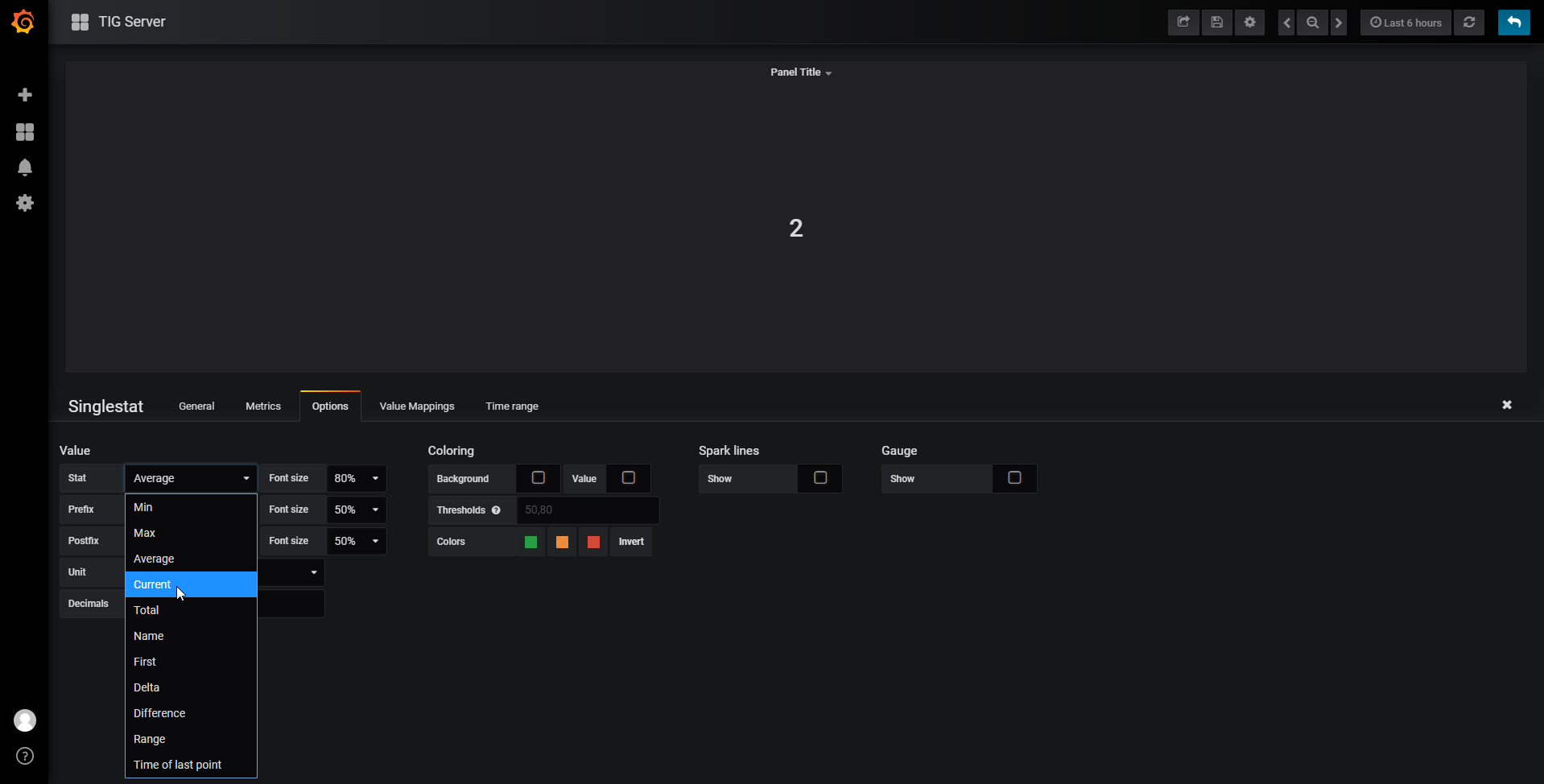Image resolution: width=1544 pixels, height=784 pixels.
Task: Click the Thresholds input field
Action: click(x=588, y=510)
